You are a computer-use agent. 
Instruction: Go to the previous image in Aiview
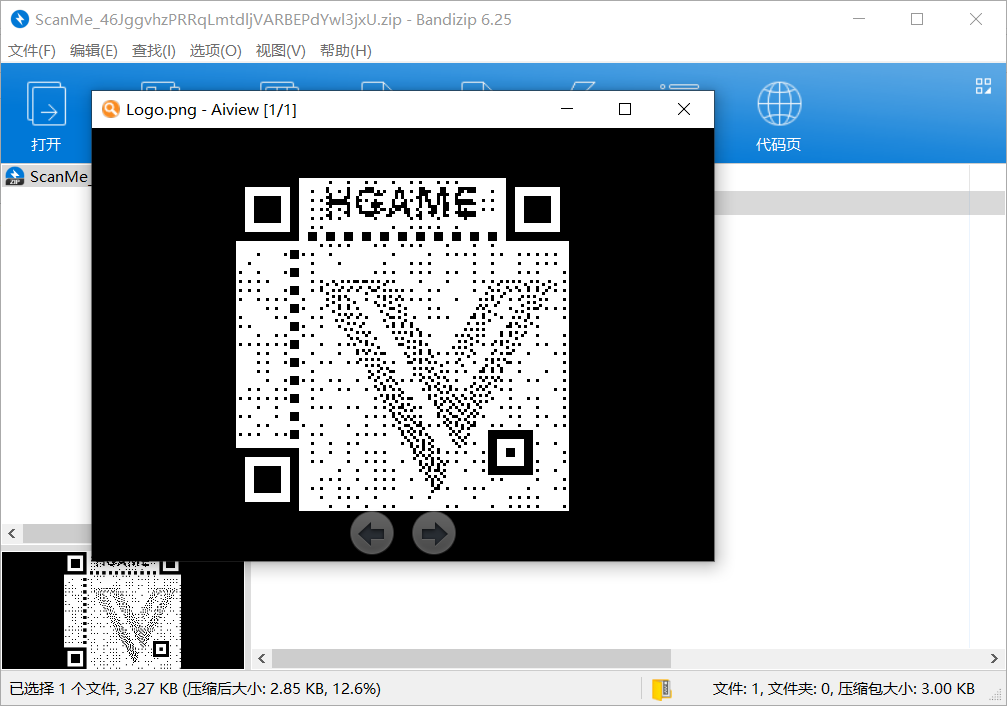[x=372, y=534]
